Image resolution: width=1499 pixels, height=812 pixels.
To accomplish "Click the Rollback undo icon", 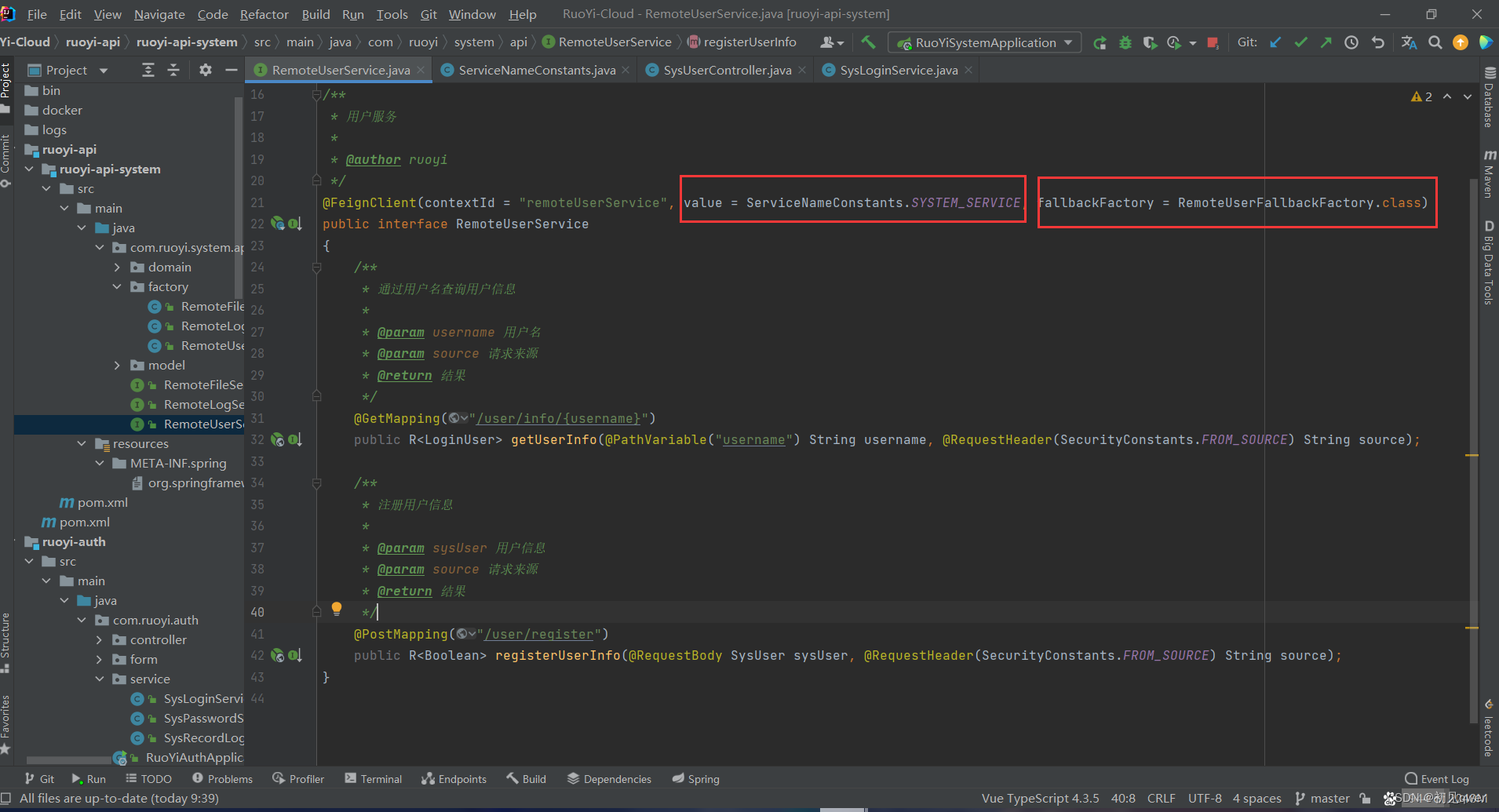I will pos(1377,42).
